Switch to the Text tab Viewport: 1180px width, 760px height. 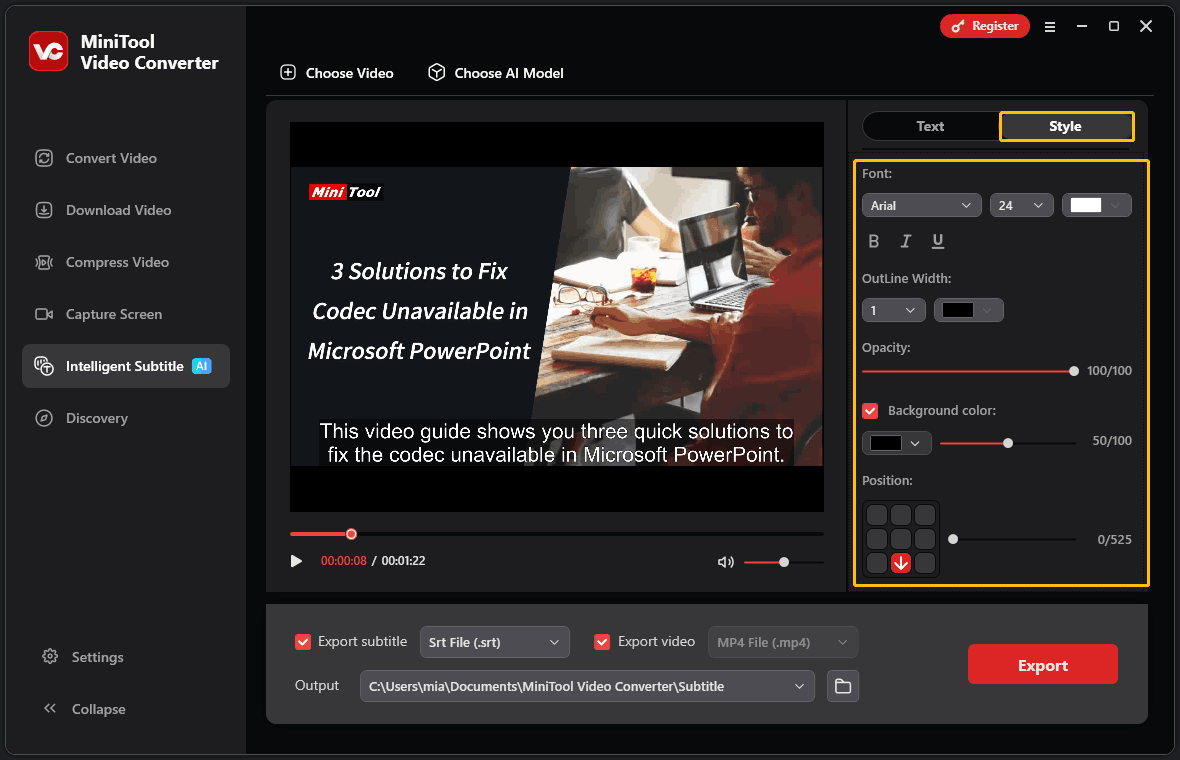click(929, 126)
